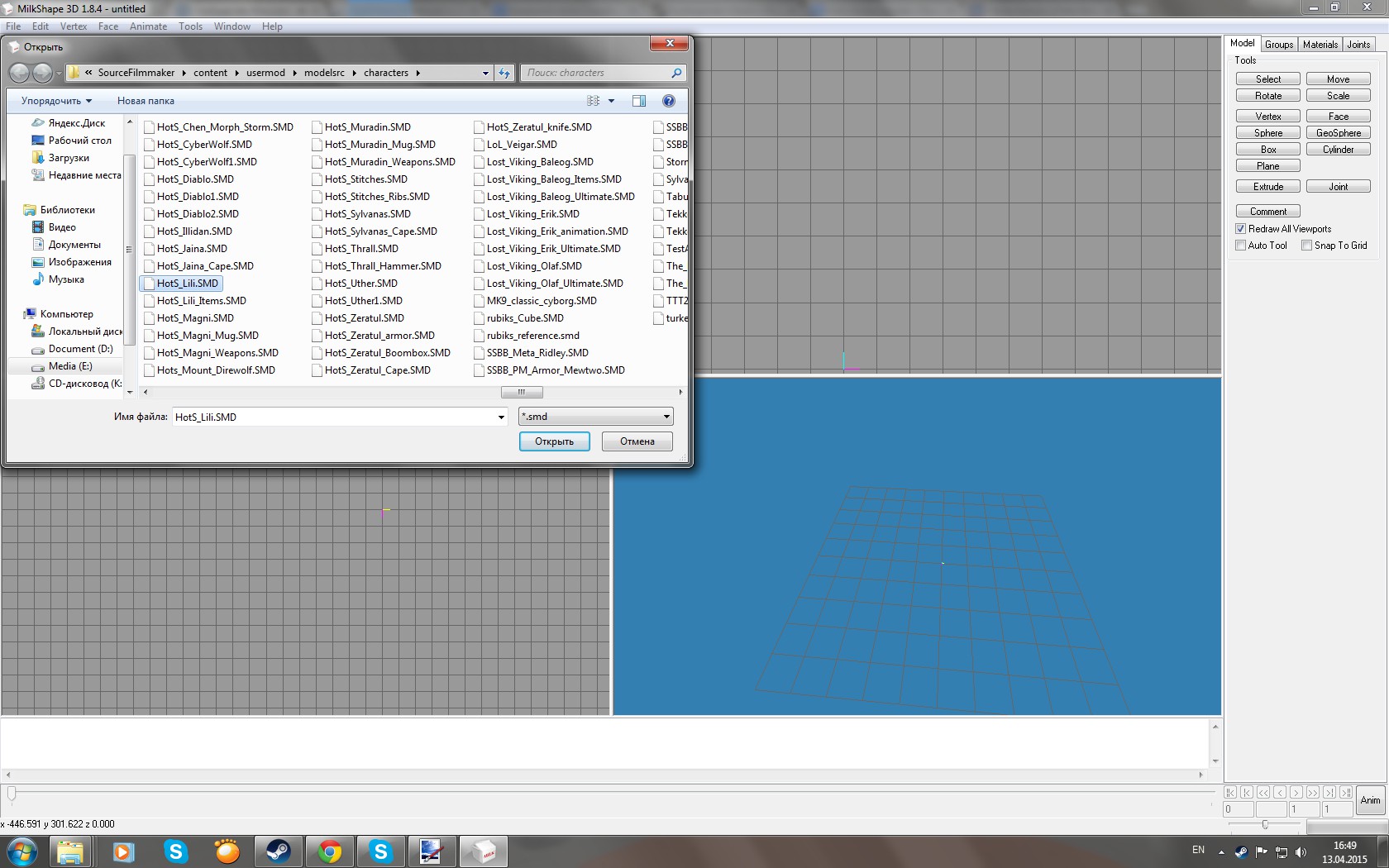This screenshot has height=868, width=1389.
Task: Click the animation timeline slider handle
Action: (x=12, y=794)
